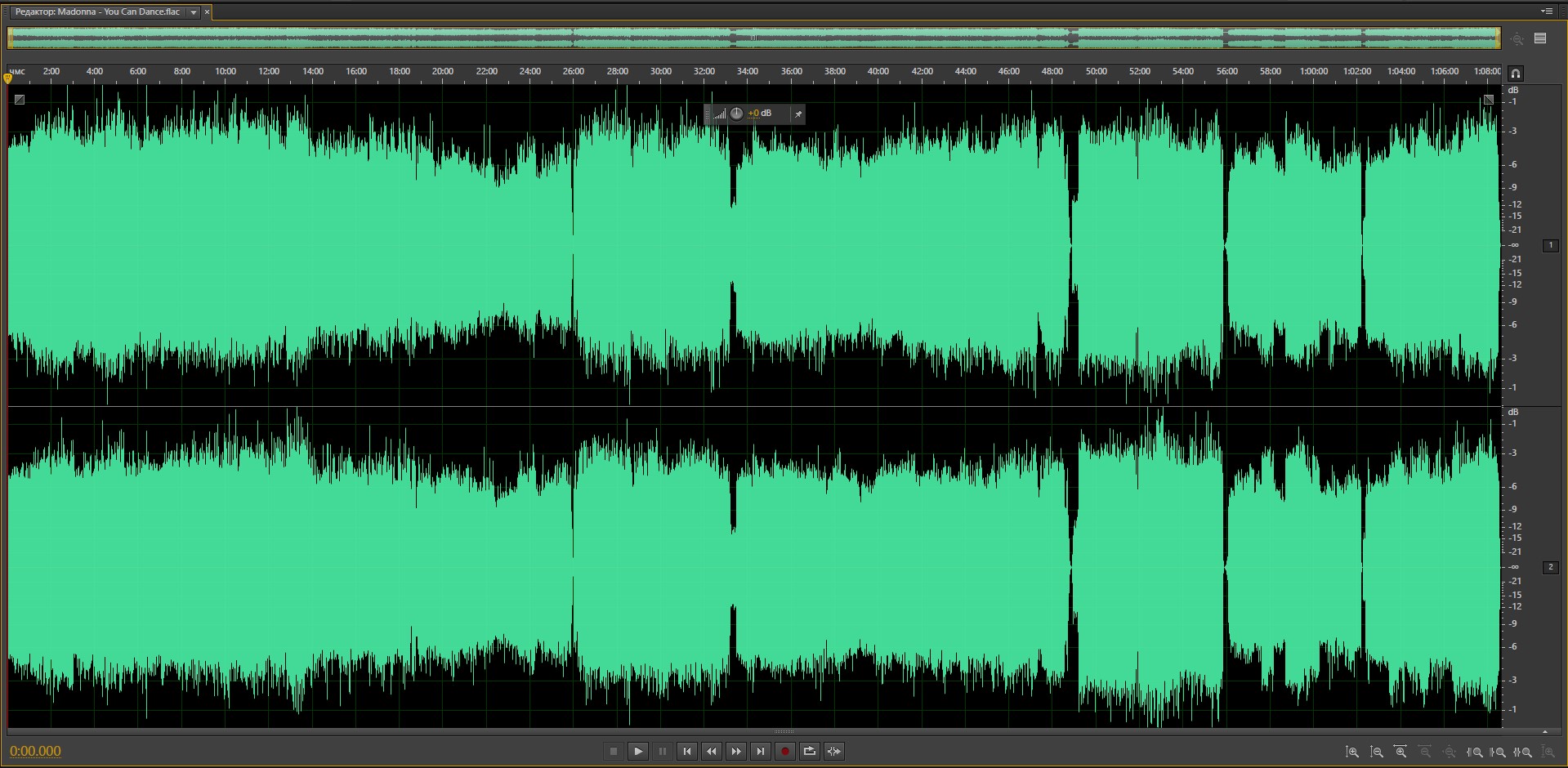Zoom in amplitude

click(1352, 752)
